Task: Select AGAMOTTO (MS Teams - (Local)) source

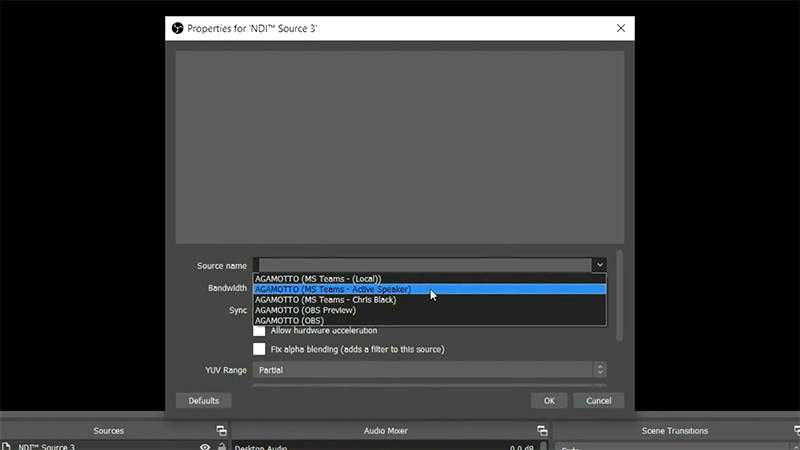Action: 429,279
